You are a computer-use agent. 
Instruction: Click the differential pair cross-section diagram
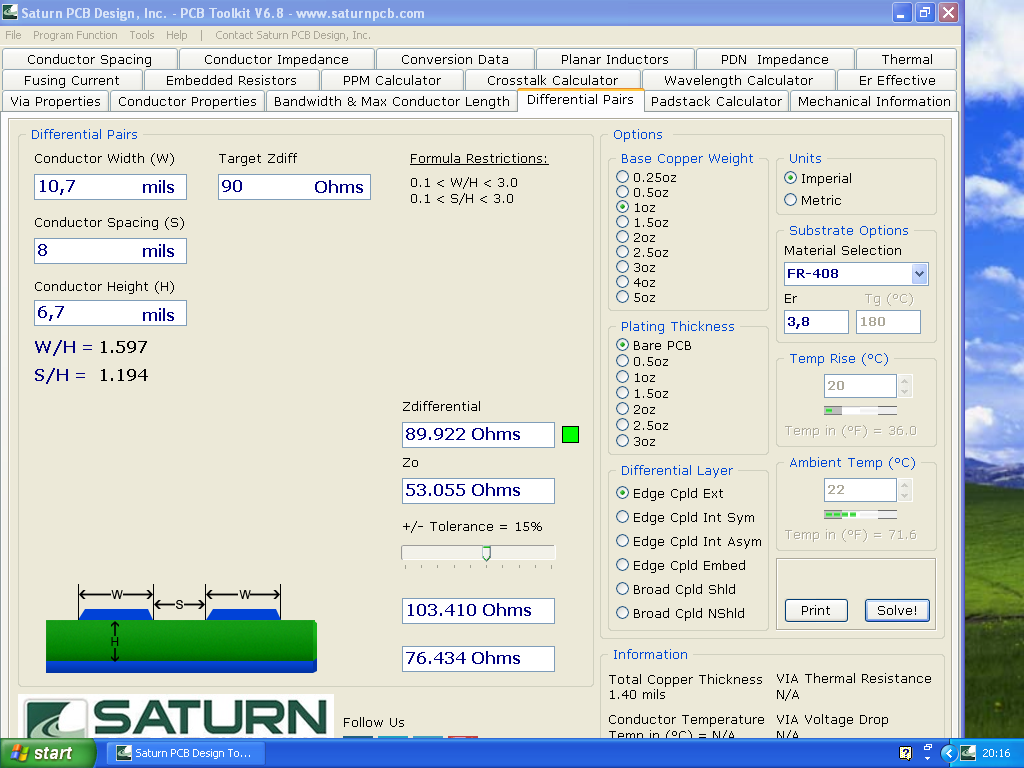coord(182,628)
